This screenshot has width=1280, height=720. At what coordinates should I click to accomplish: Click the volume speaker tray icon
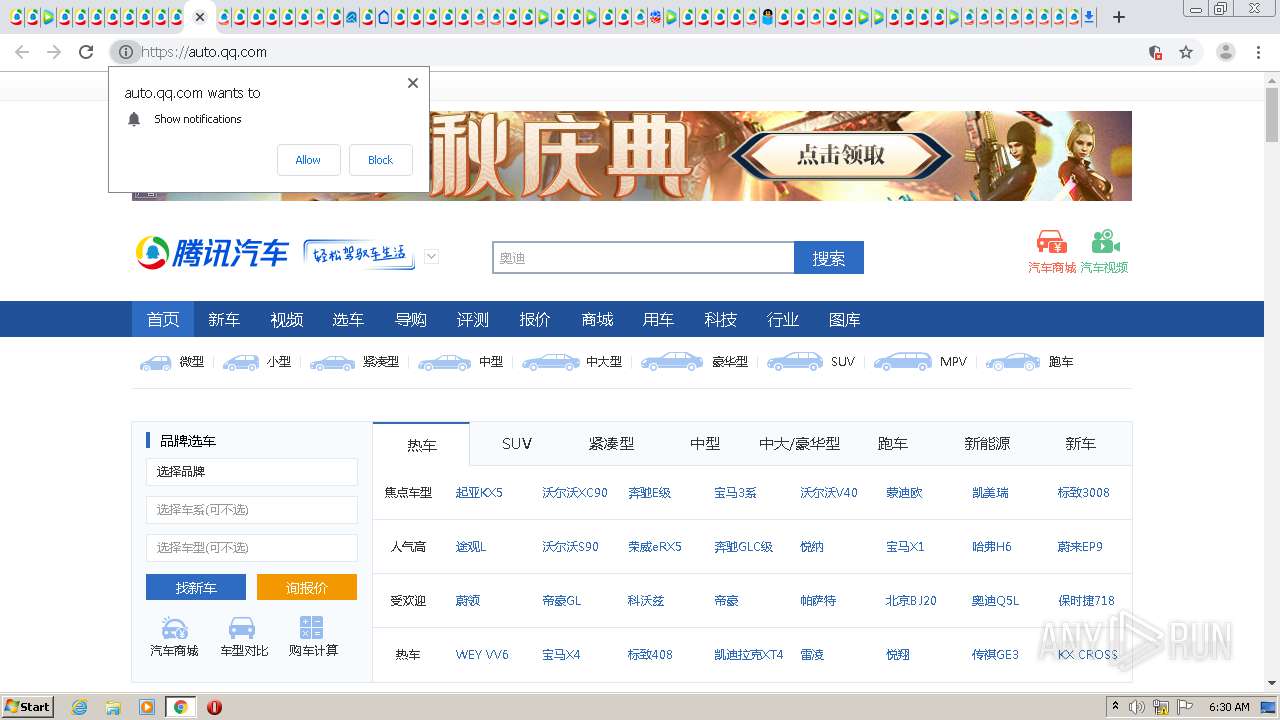coord(1137,707)
